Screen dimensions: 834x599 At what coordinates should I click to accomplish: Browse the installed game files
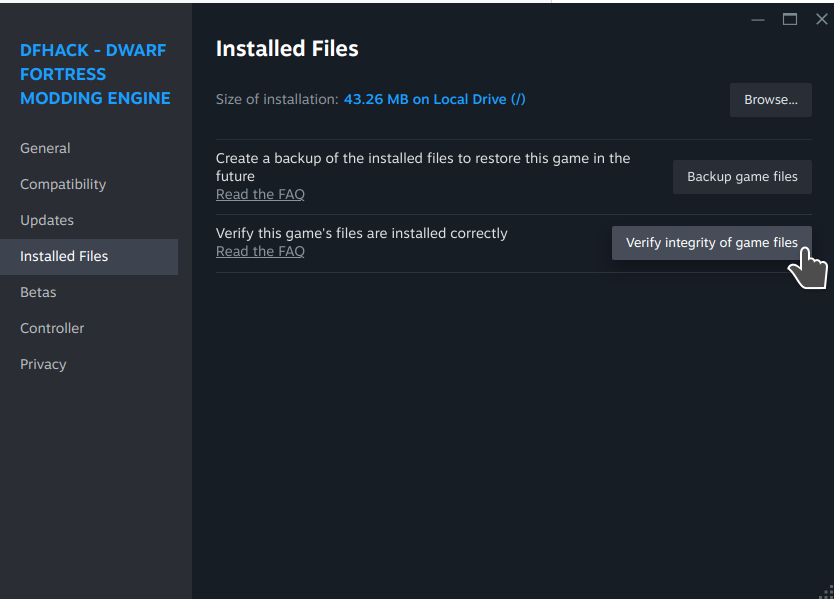tap(770, 99)
